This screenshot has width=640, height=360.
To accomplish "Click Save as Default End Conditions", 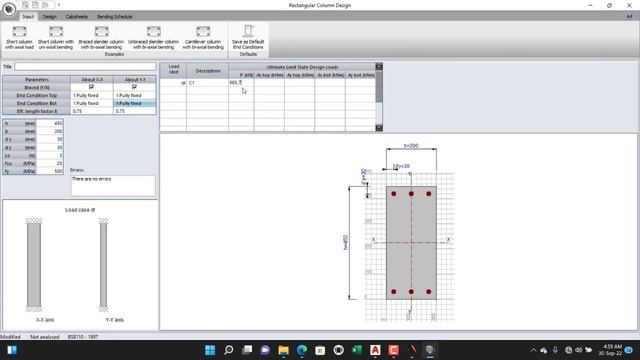I will tap(248, 37).
